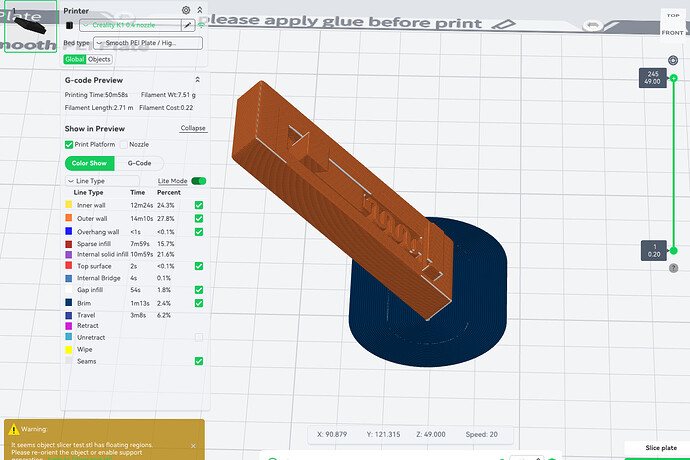Switch to the Objects tab

(100, 59)
